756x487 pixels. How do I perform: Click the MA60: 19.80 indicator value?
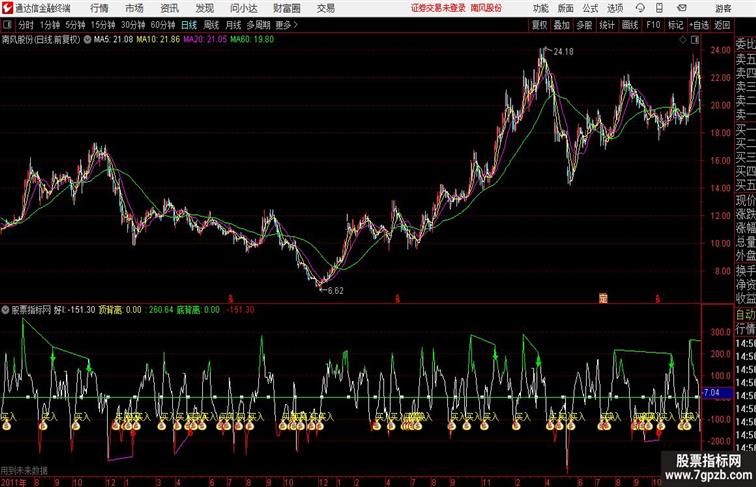point(252,40)
